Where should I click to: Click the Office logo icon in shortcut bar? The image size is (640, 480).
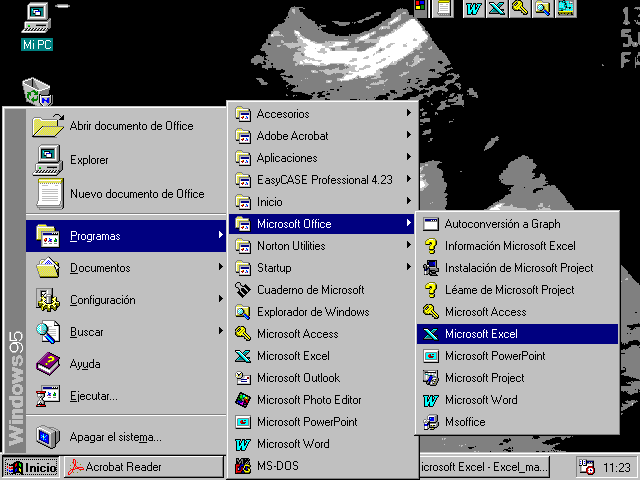(x=420, y=7)
